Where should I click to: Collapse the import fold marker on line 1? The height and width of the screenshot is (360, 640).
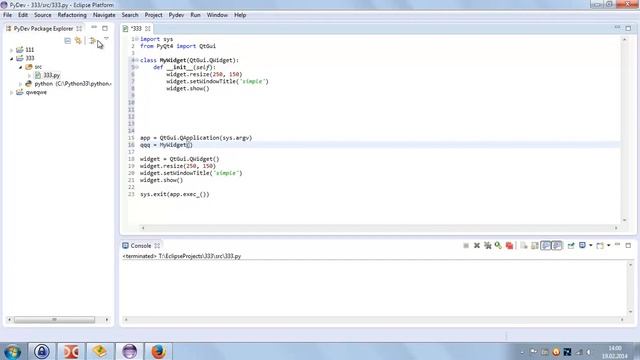137,39
